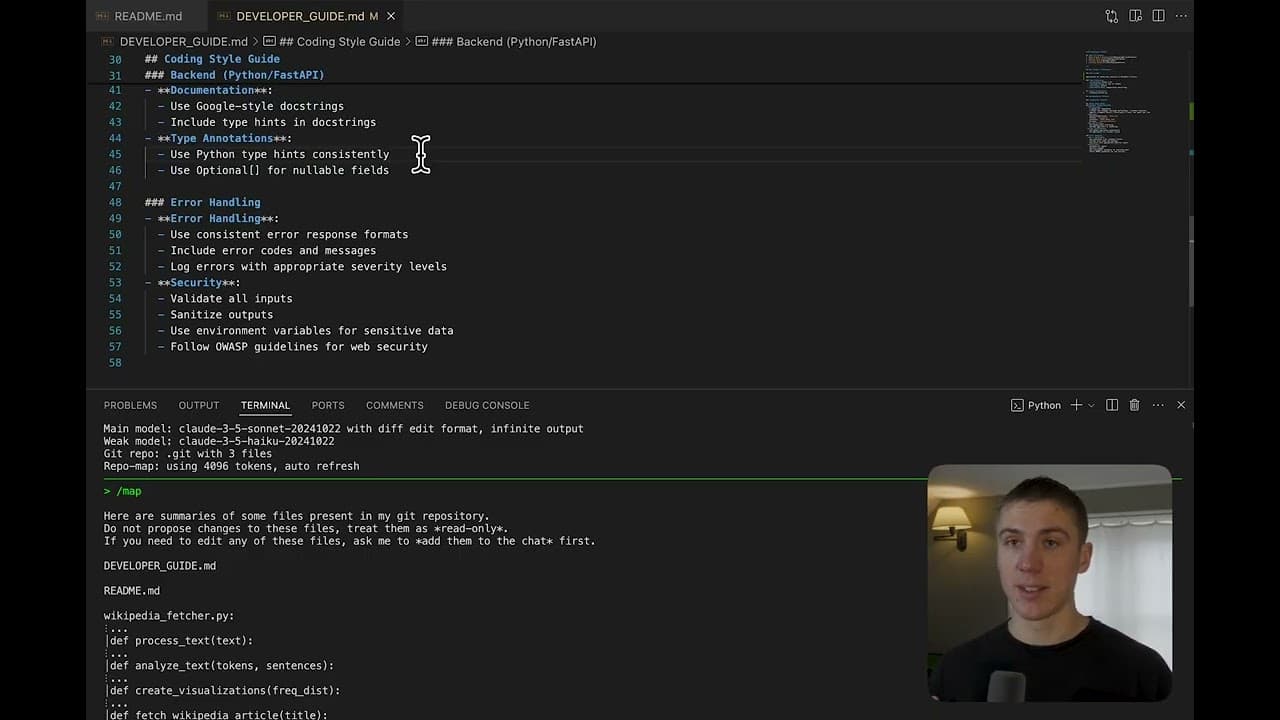Viewport: 1280px width, 720px height.
Task: Open more terminal actions menu
Action: click(1158, 405)
